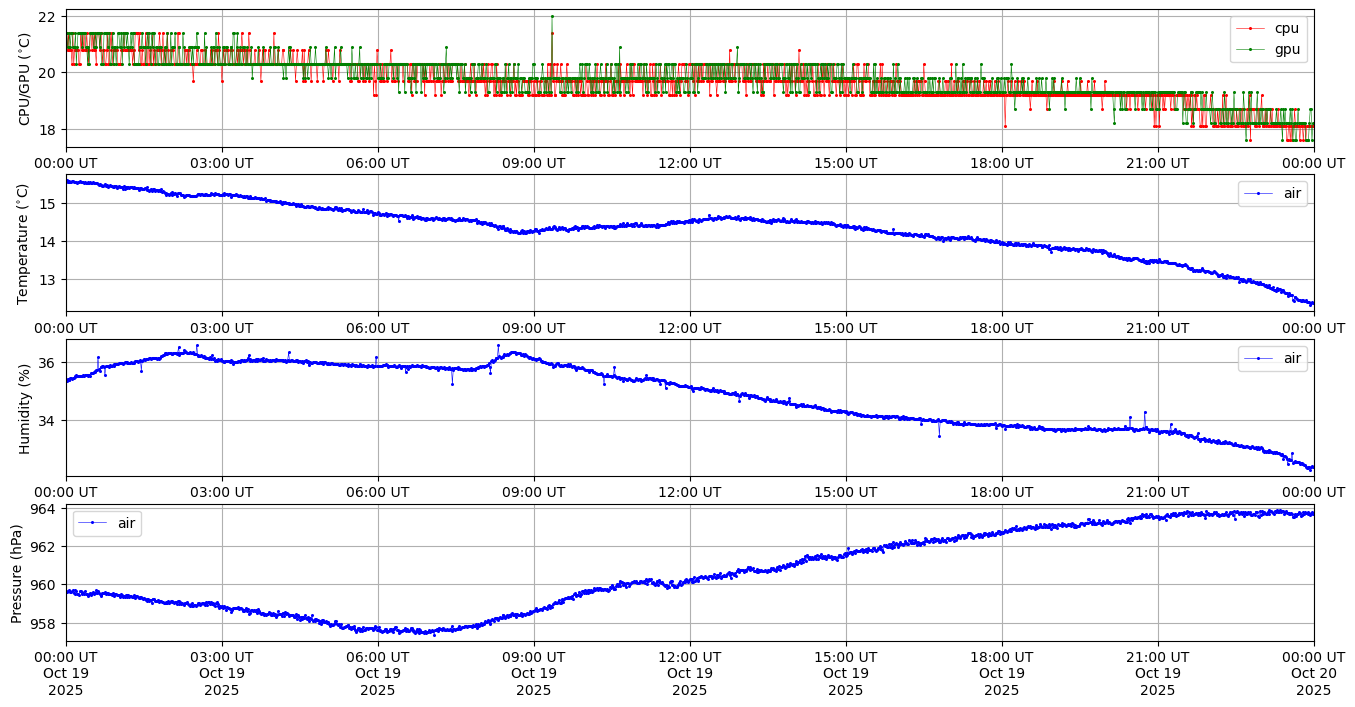Click the Temperature (°C) y-axis label
The image size is (1355, 707).
click(x=25, y=243)
